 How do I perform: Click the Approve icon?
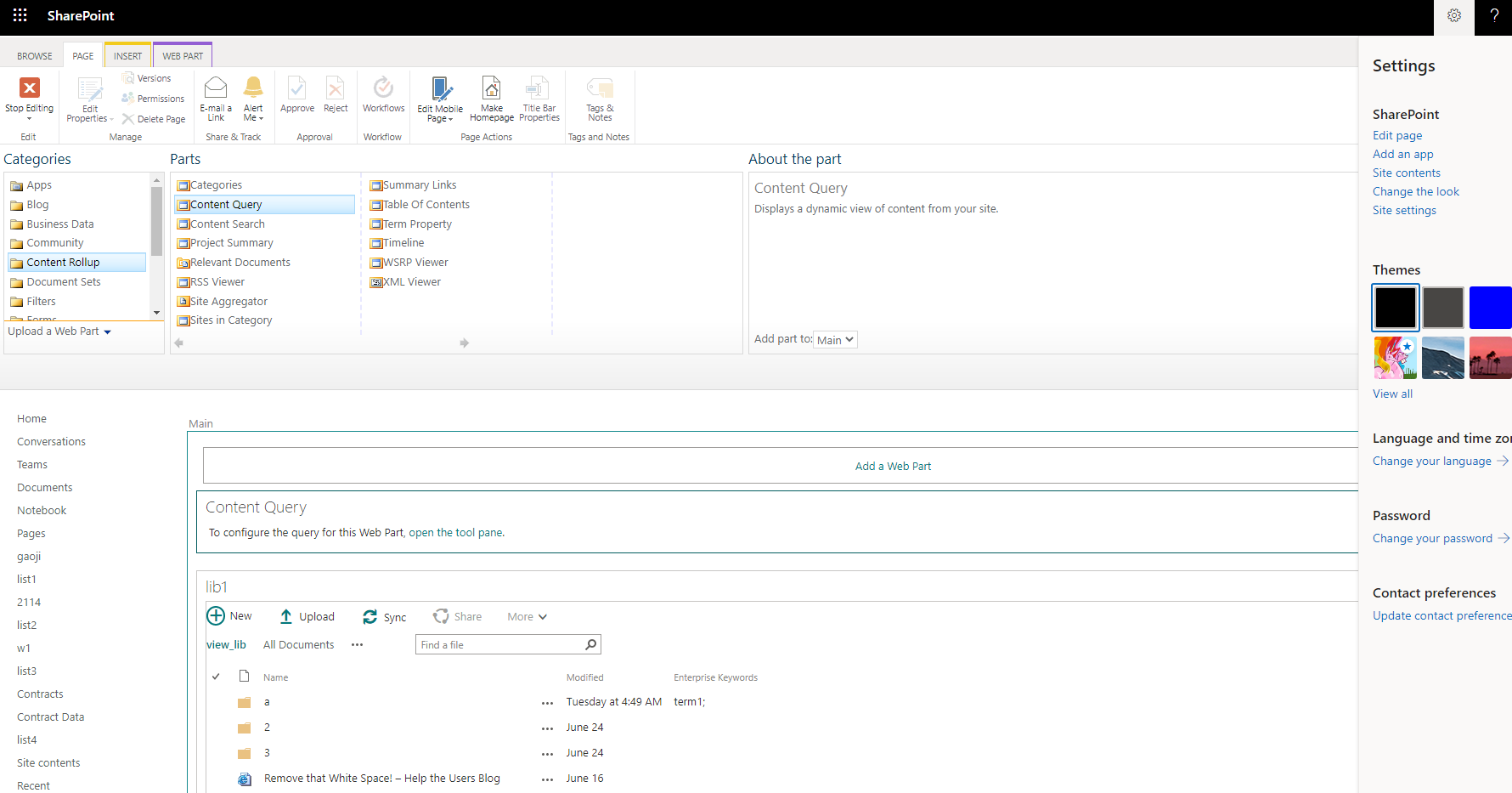pos(297,88)
